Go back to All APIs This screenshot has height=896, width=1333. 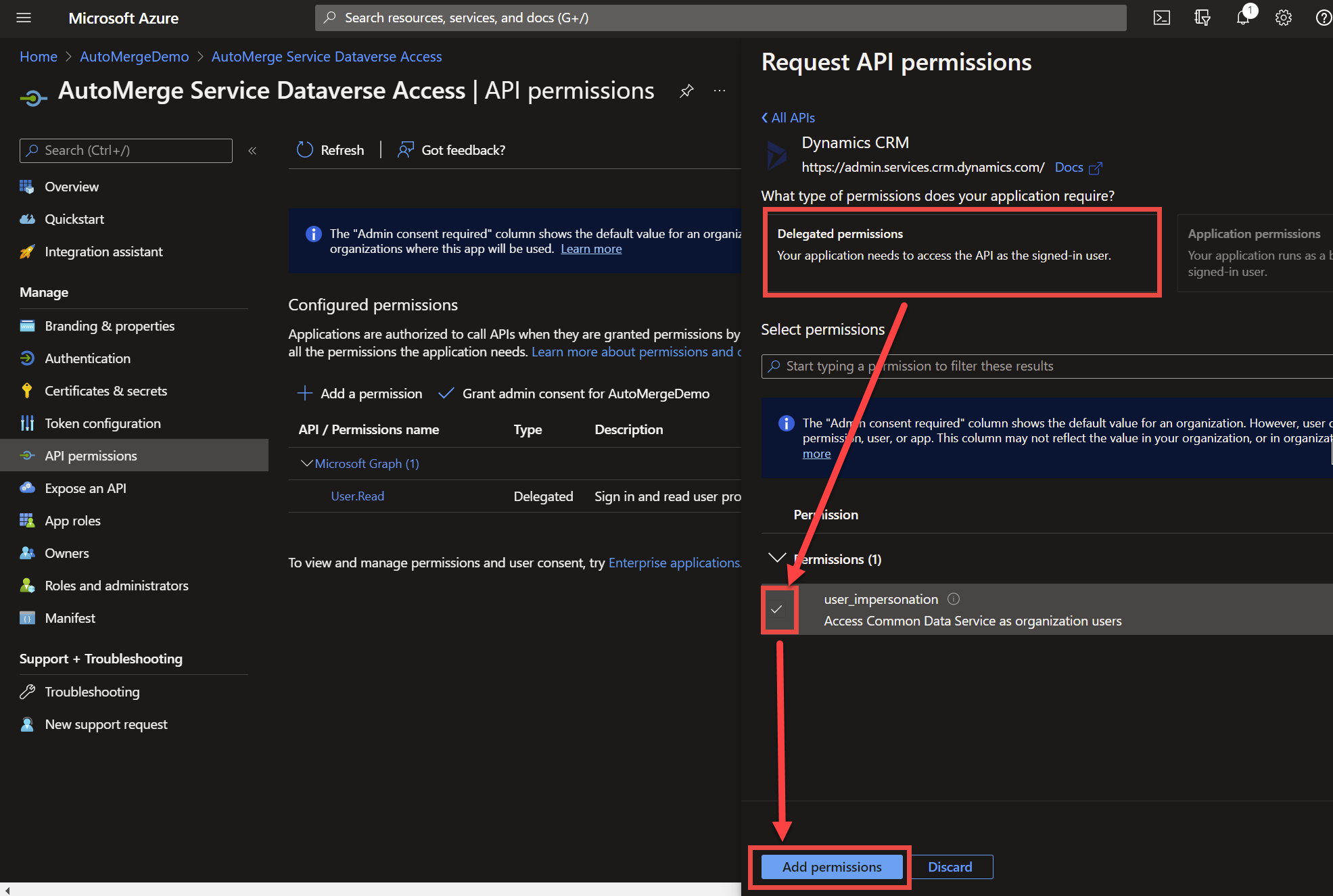(x=789, y=118)
